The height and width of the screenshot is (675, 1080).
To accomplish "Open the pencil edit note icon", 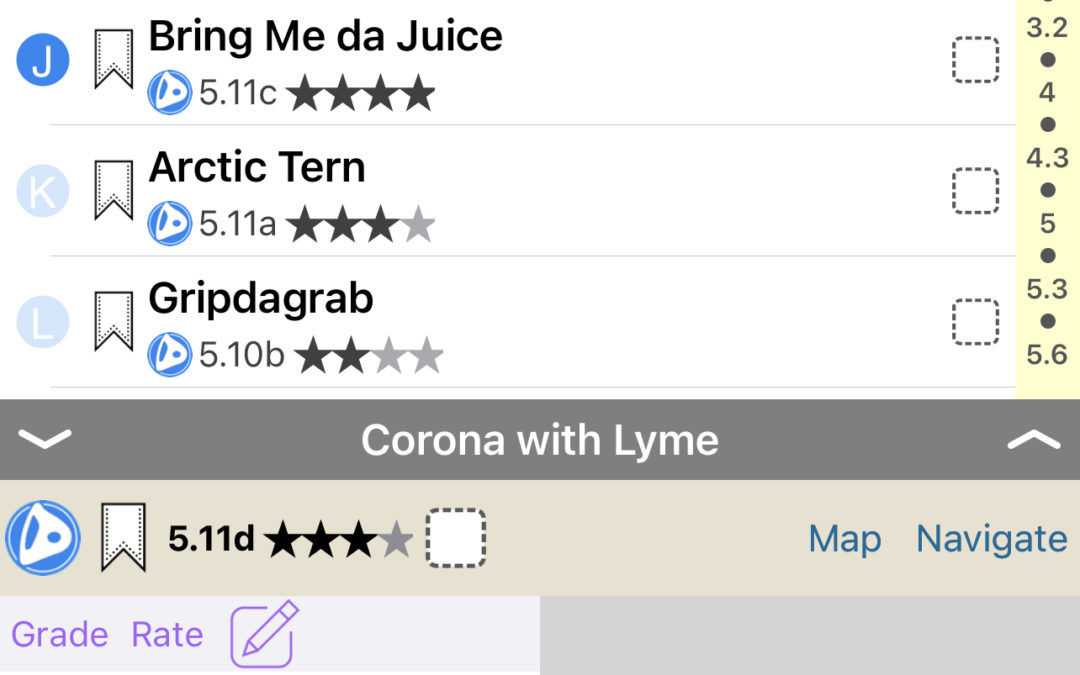I will 264,633.
